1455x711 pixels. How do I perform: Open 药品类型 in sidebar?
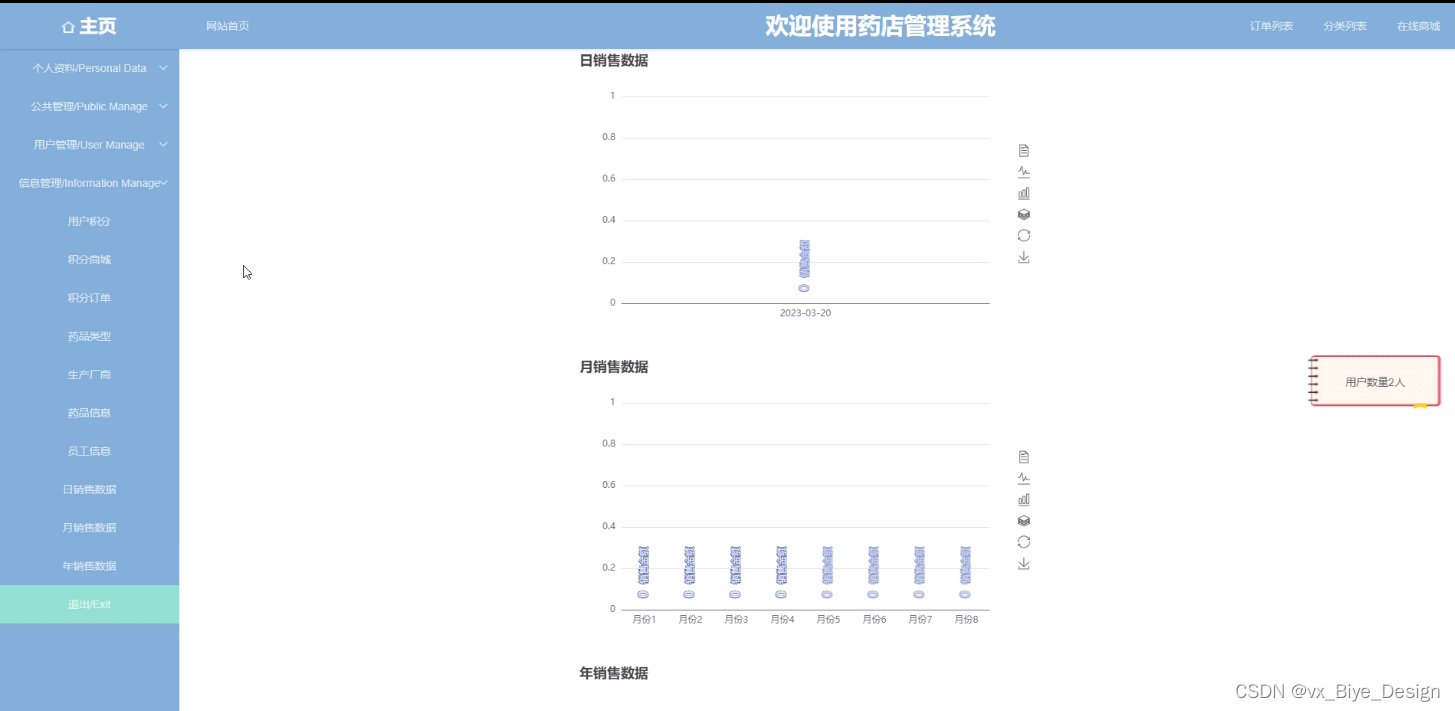point(89,336)
